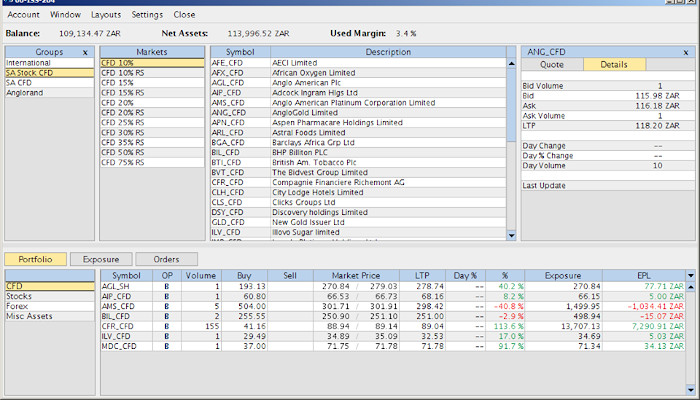The width and height of the screenshot is (700, 400).
Task: Open the Orders tab
Action: point(166,259)
